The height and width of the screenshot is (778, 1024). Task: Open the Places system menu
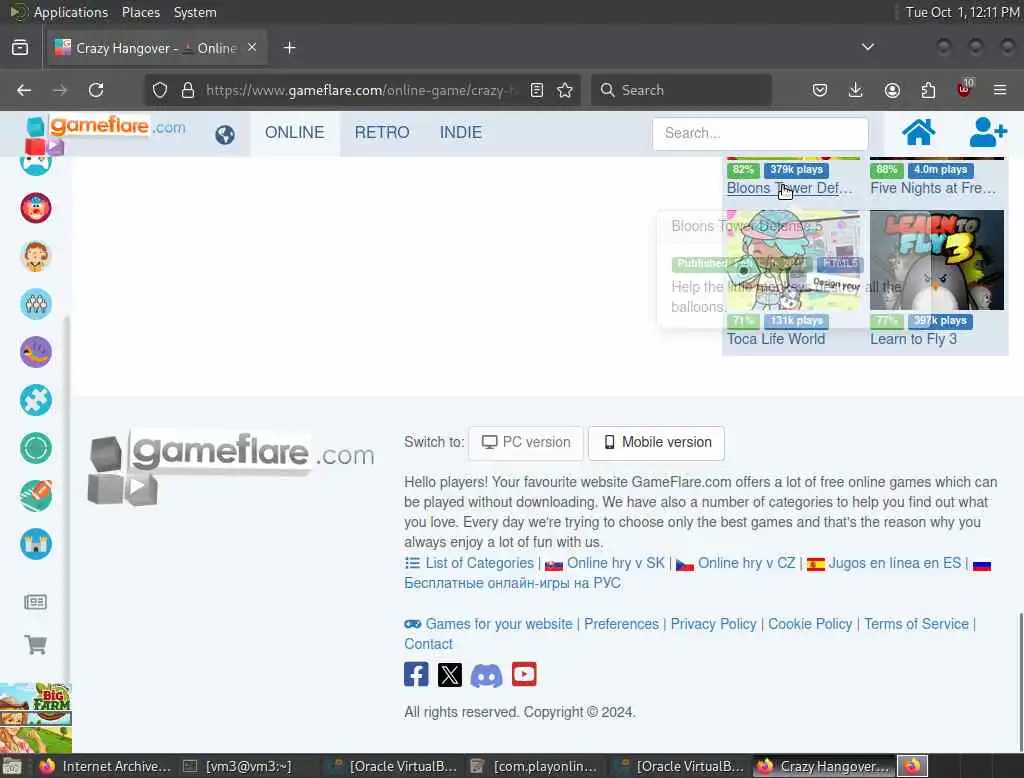[x=141, y=12]
